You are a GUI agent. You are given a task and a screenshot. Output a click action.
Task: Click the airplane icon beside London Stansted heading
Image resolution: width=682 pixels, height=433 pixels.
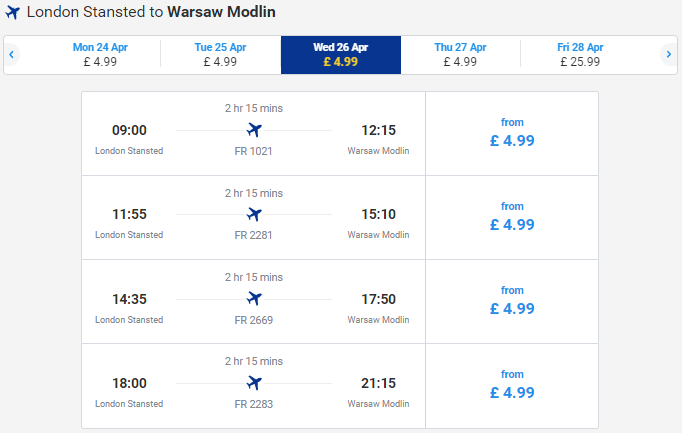tap(13, 12)
